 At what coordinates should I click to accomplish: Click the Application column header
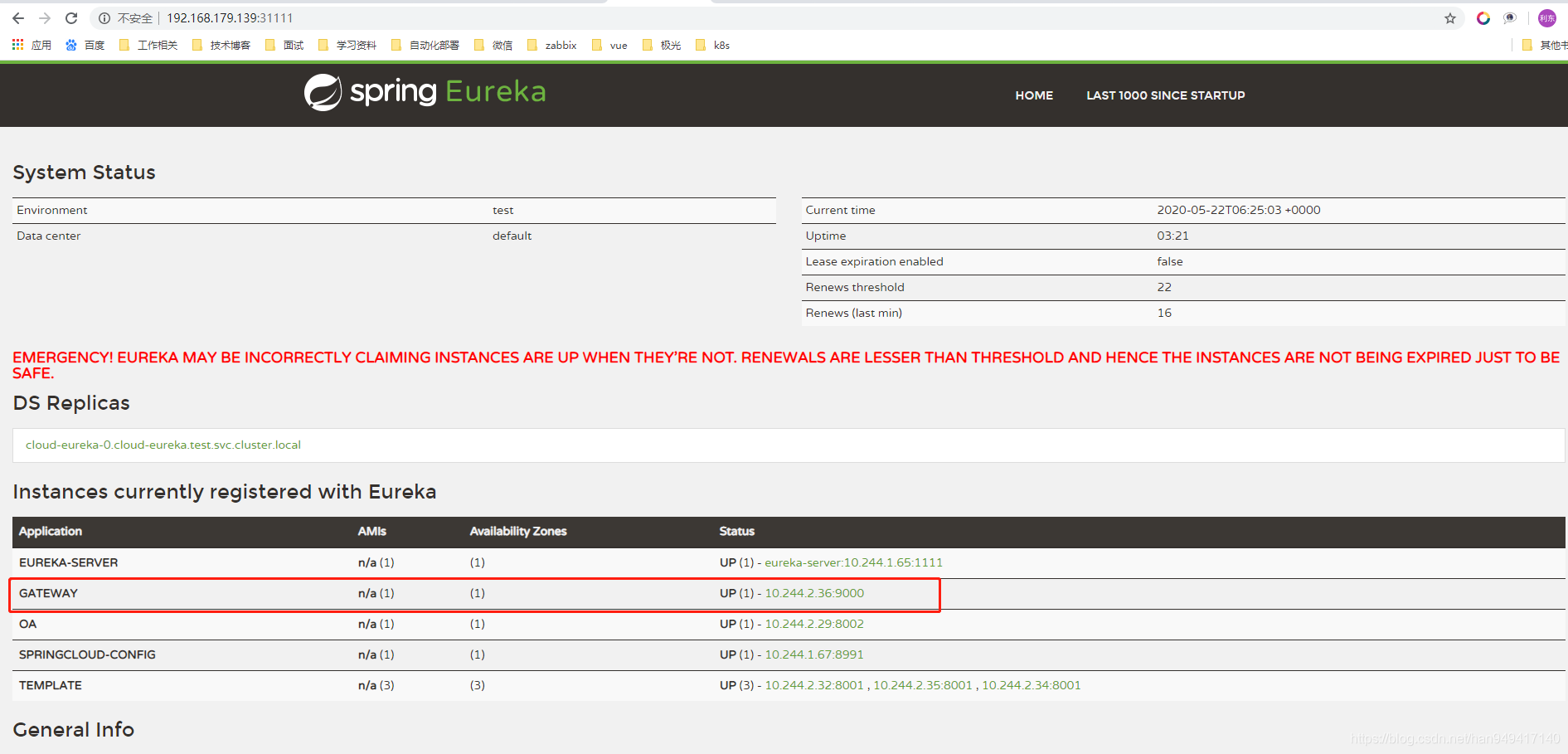tap(51, 531)
